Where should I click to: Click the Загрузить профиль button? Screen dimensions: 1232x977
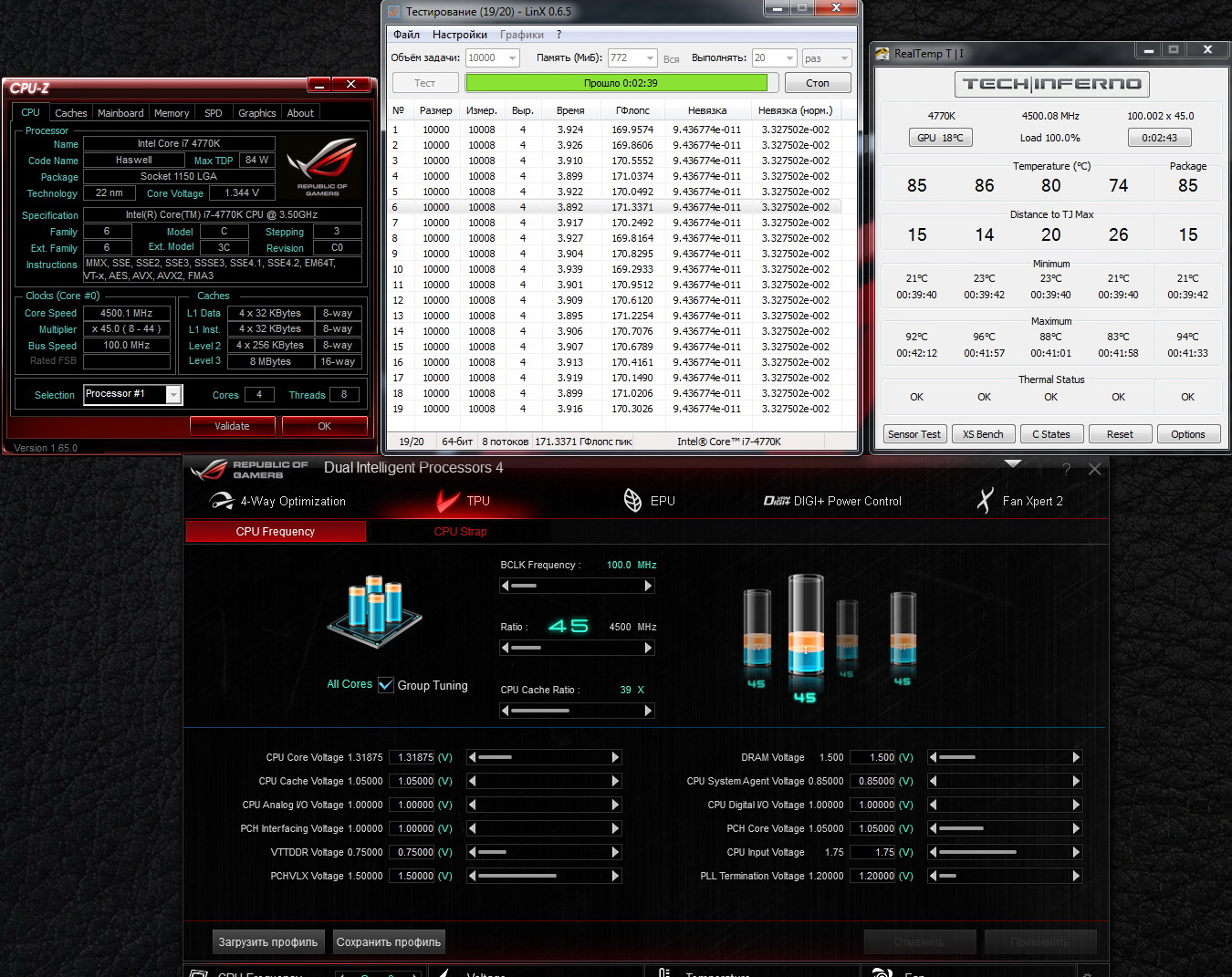(x=268, y=942)
